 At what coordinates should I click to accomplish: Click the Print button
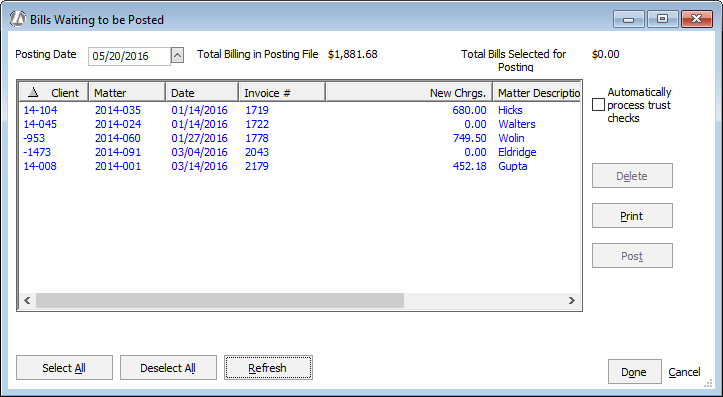632,216
